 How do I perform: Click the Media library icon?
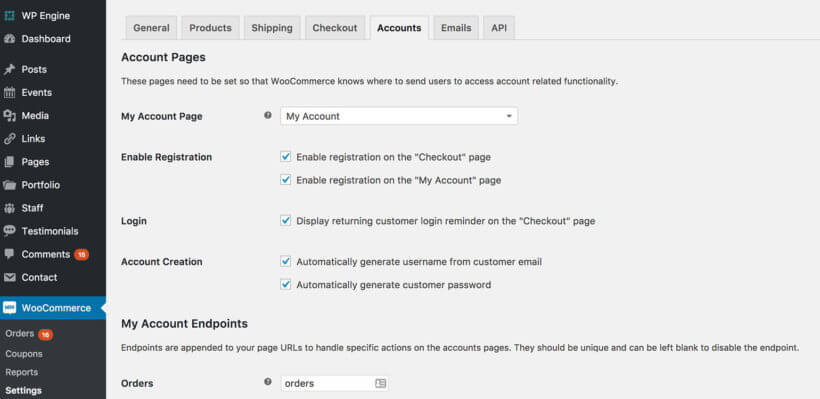9,116
